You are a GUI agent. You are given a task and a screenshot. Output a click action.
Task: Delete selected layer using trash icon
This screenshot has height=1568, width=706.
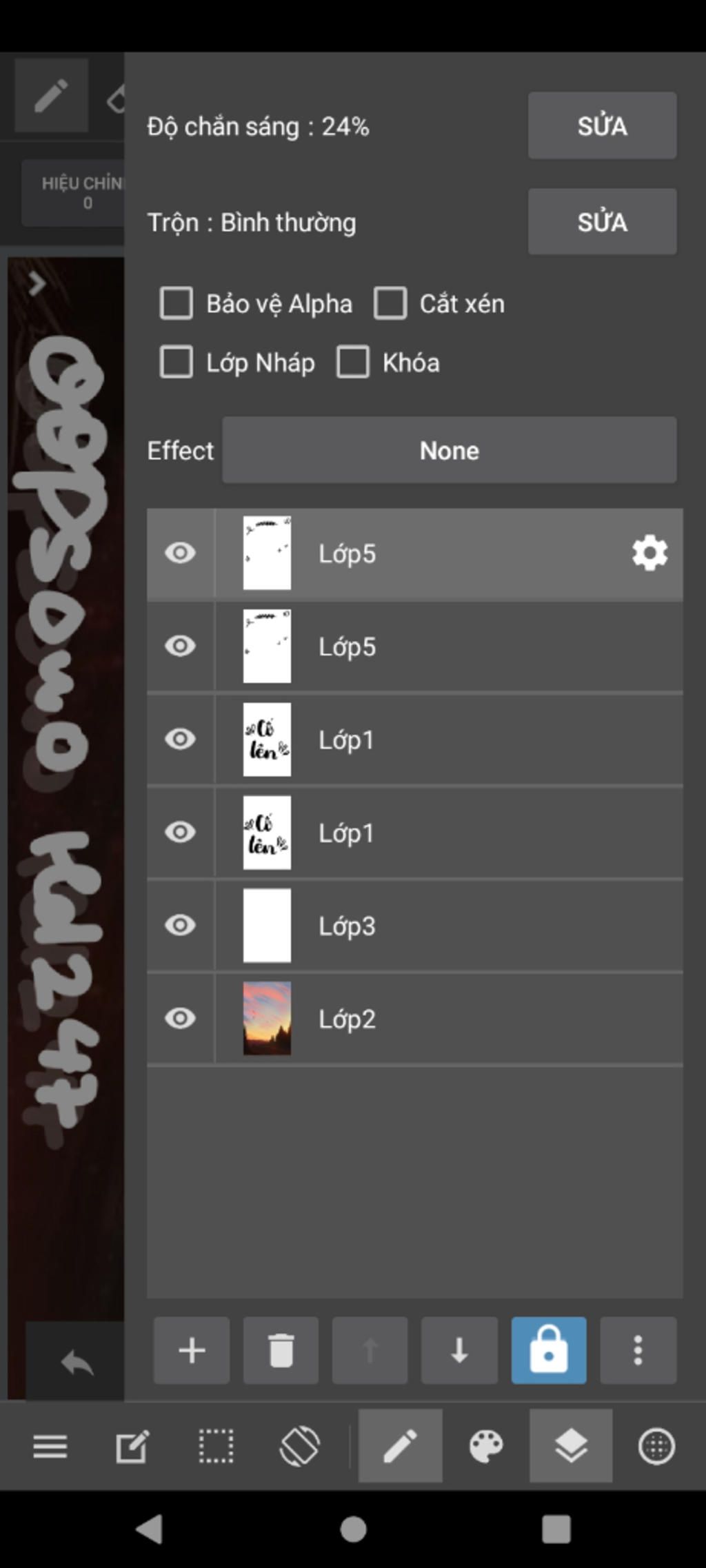pyautogui.click(x=281, y=1350)
